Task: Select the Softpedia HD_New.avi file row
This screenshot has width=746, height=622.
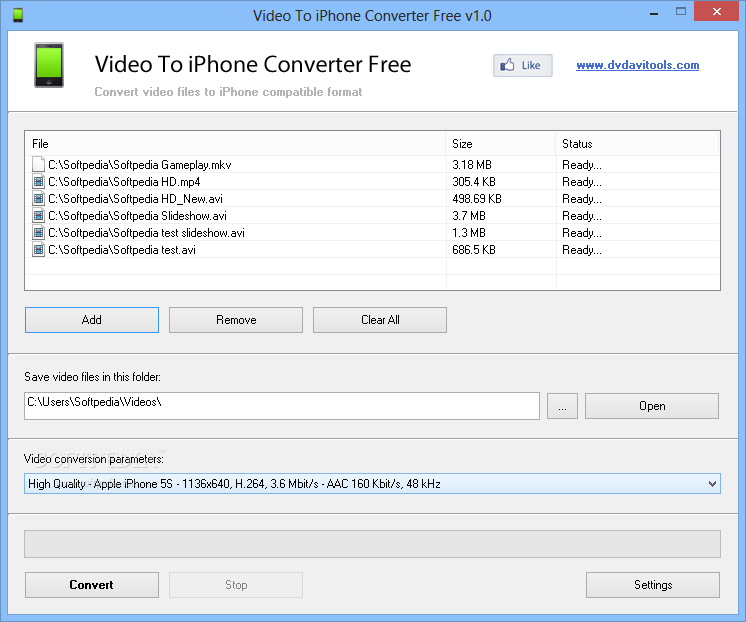Action: [x=372, y=199]
